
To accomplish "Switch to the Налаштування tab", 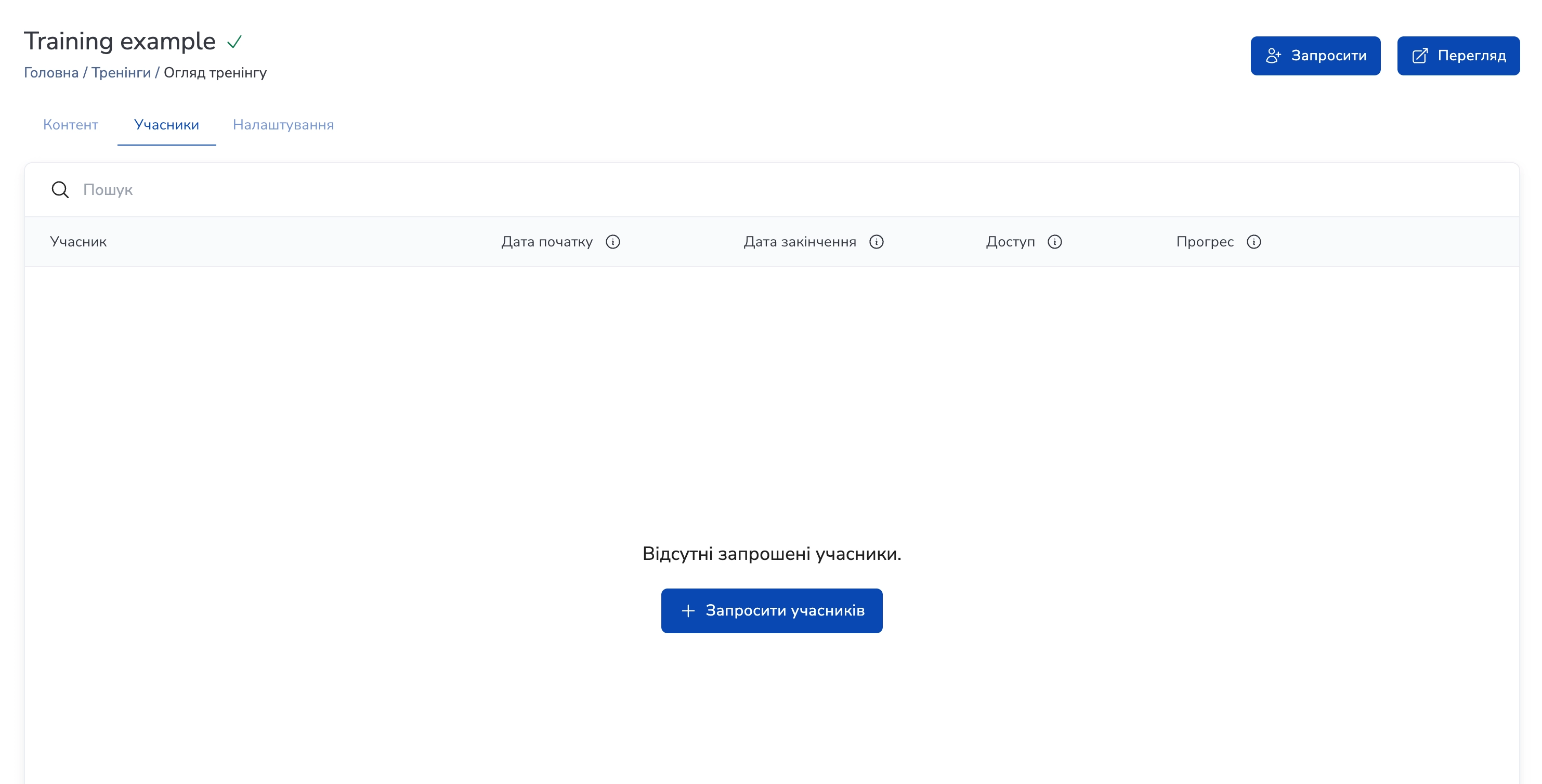I will pos(283,124).
